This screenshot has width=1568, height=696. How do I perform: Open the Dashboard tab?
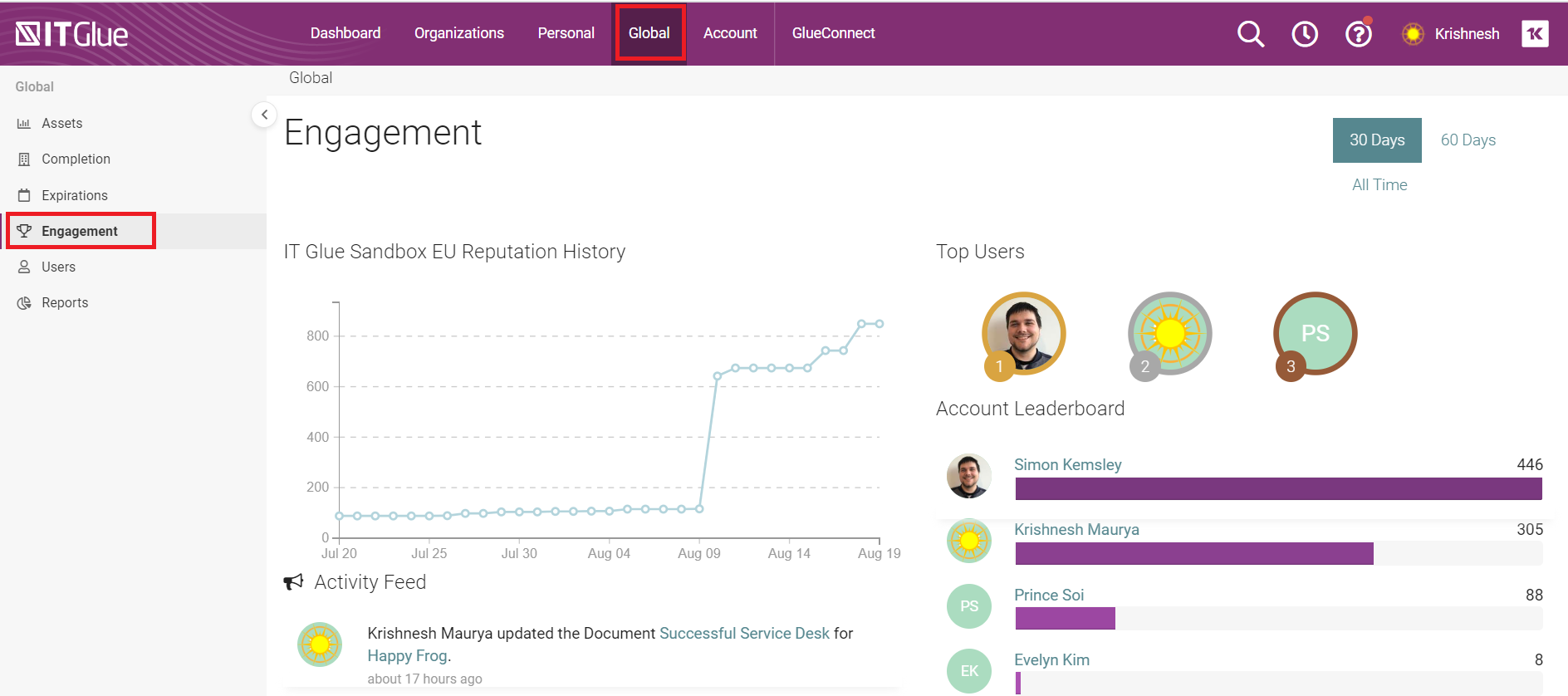[x=345, y=33]
